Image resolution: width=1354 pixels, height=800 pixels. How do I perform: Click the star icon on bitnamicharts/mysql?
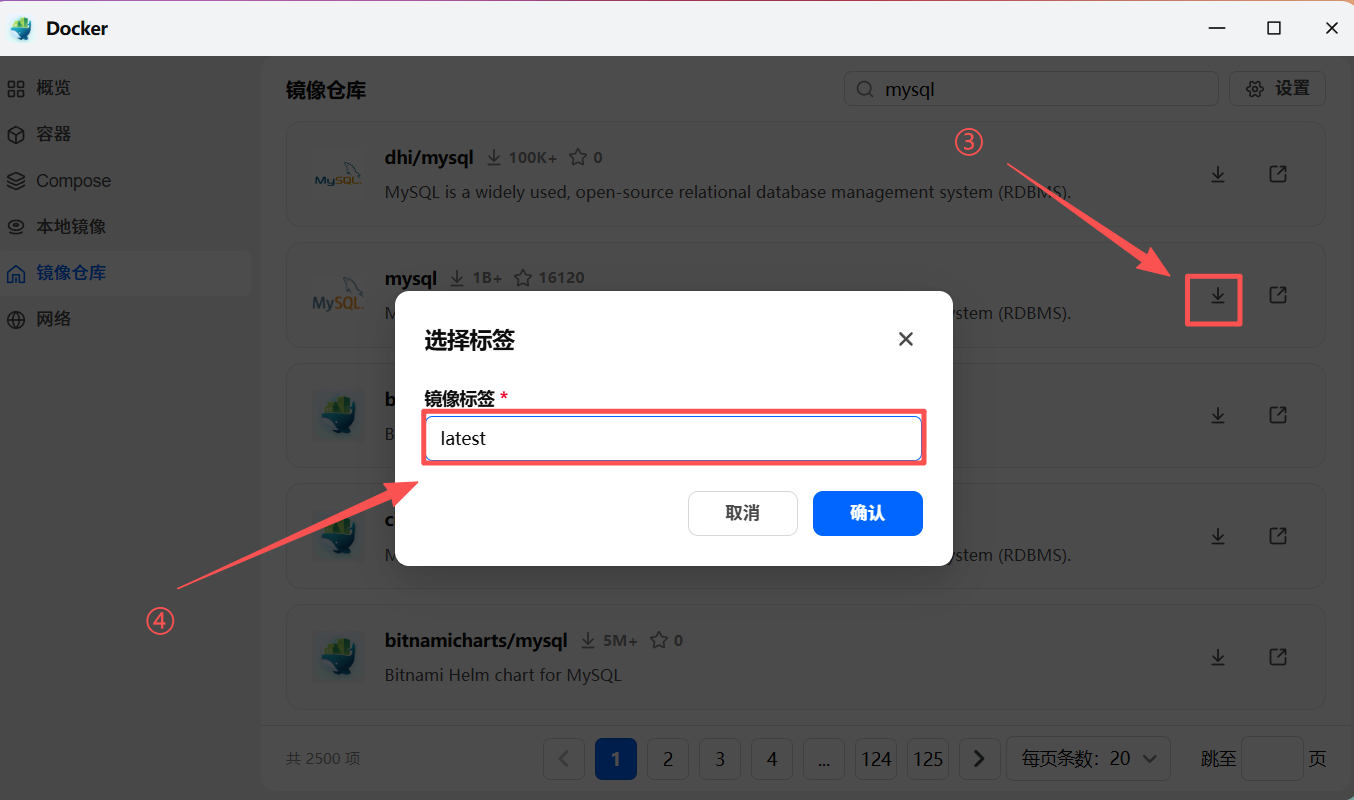click(x=658, y=640)
